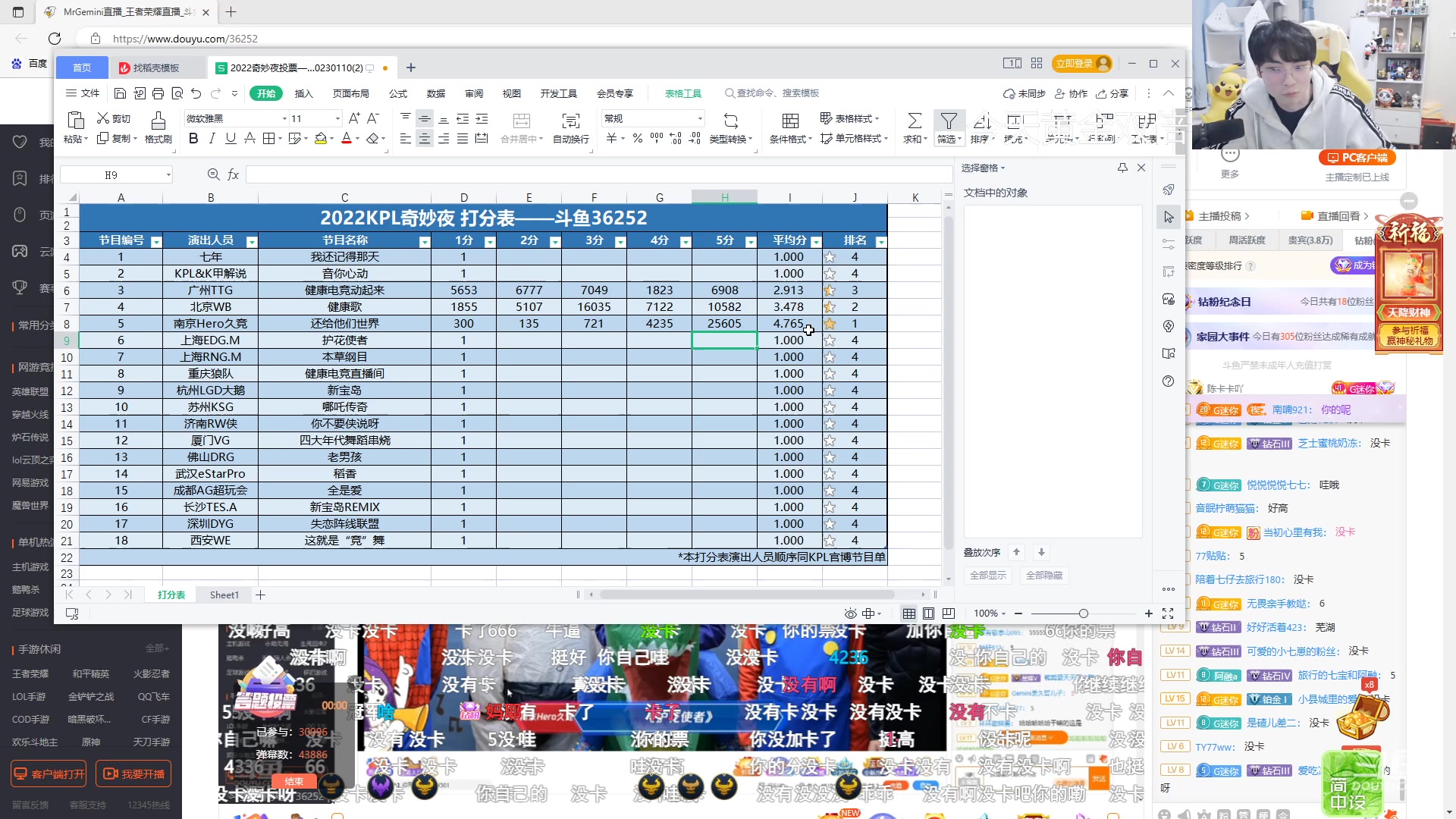The width and height of the screenshot is (1456, 819).
Task: Open the number format dropdown 常规
Action: (700, 119)
